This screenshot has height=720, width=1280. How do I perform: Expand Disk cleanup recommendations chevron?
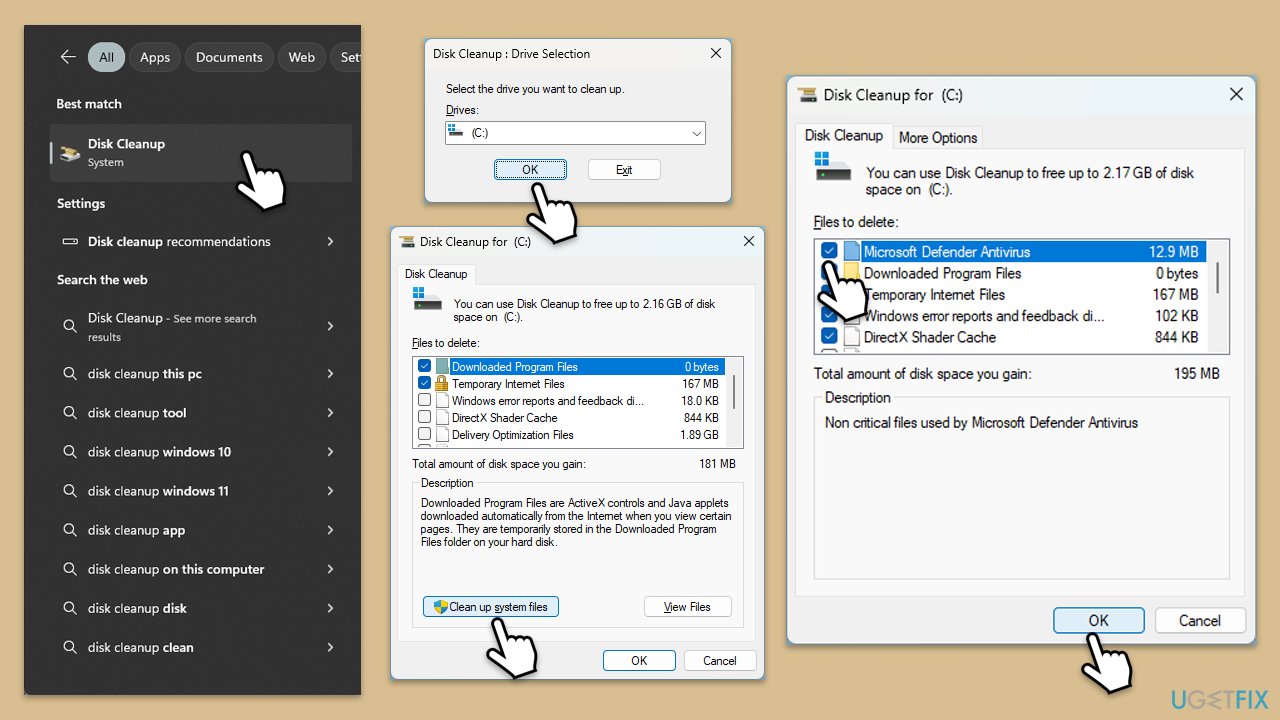(x=330, y=241)
